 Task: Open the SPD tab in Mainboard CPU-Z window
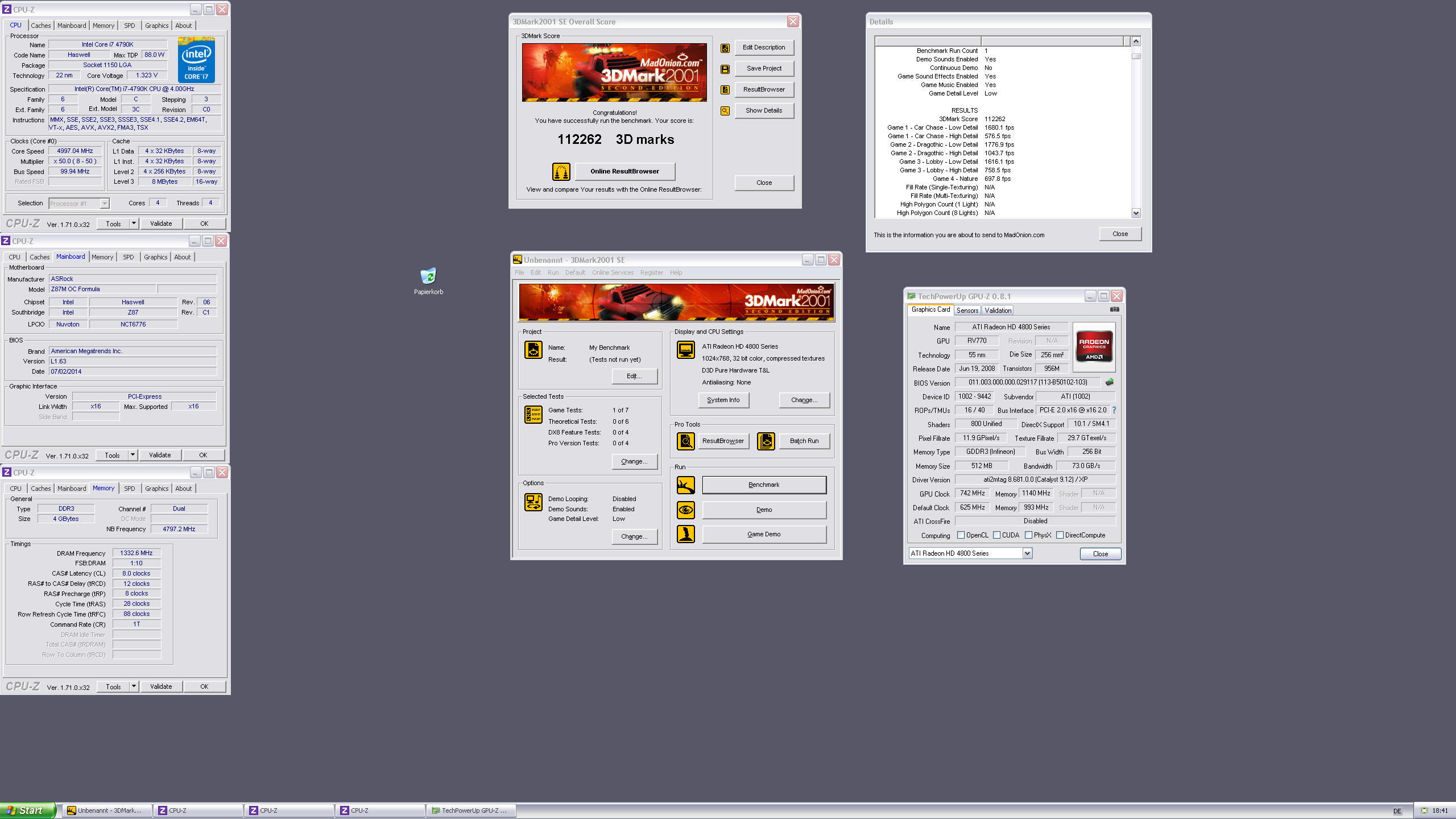(x=129, y=257)
